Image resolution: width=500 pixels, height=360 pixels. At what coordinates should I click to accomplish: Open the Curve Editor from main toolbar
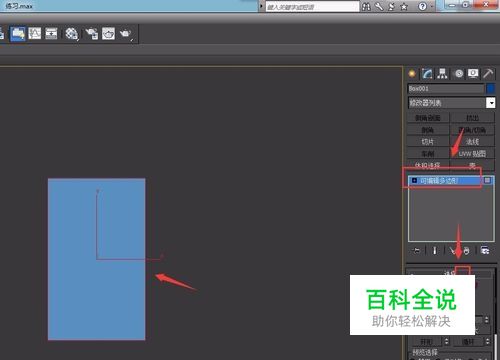click(35, 33)
